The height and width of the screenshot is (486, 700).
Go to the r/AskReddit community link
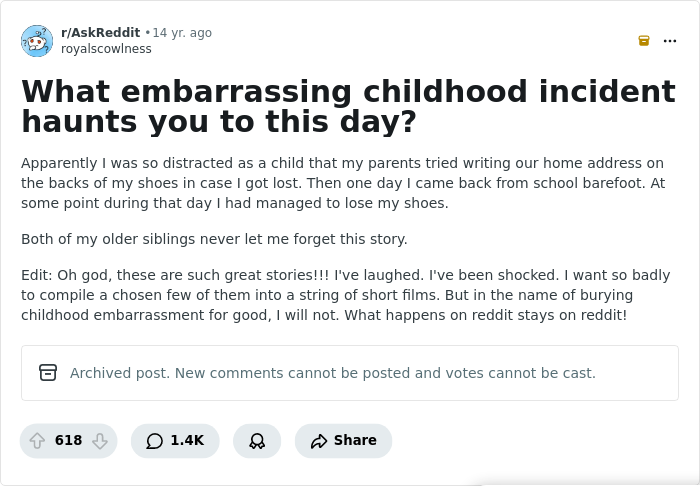pos(100,33)
